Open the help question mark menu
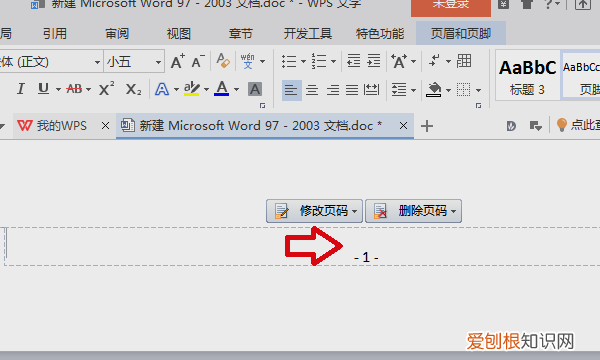600x360 pixels. click(551, 5)
